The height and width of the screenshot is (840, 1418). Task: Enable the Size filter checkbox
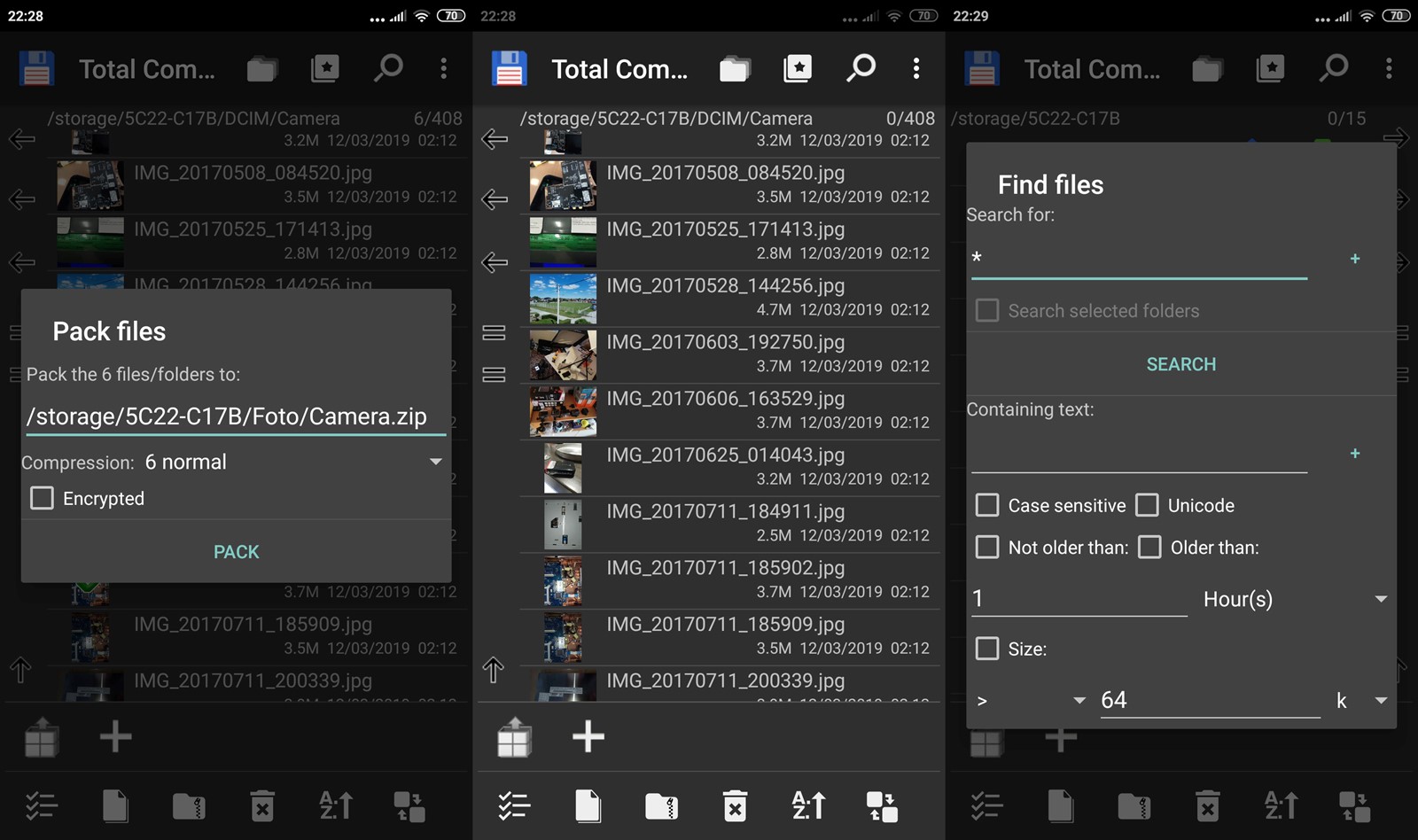[x=987, y=649]
